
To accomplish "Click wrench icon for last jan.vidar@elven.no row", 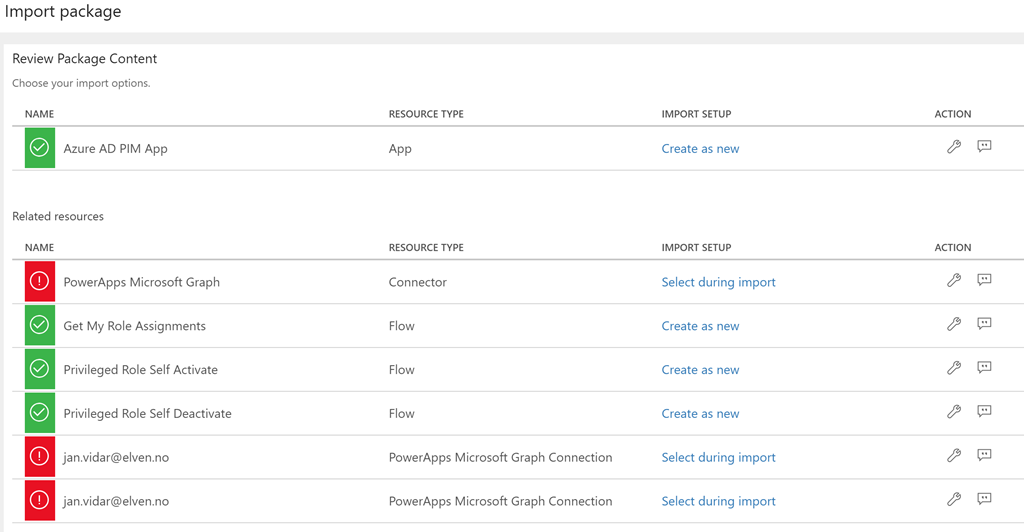I will tap(954, 500).
